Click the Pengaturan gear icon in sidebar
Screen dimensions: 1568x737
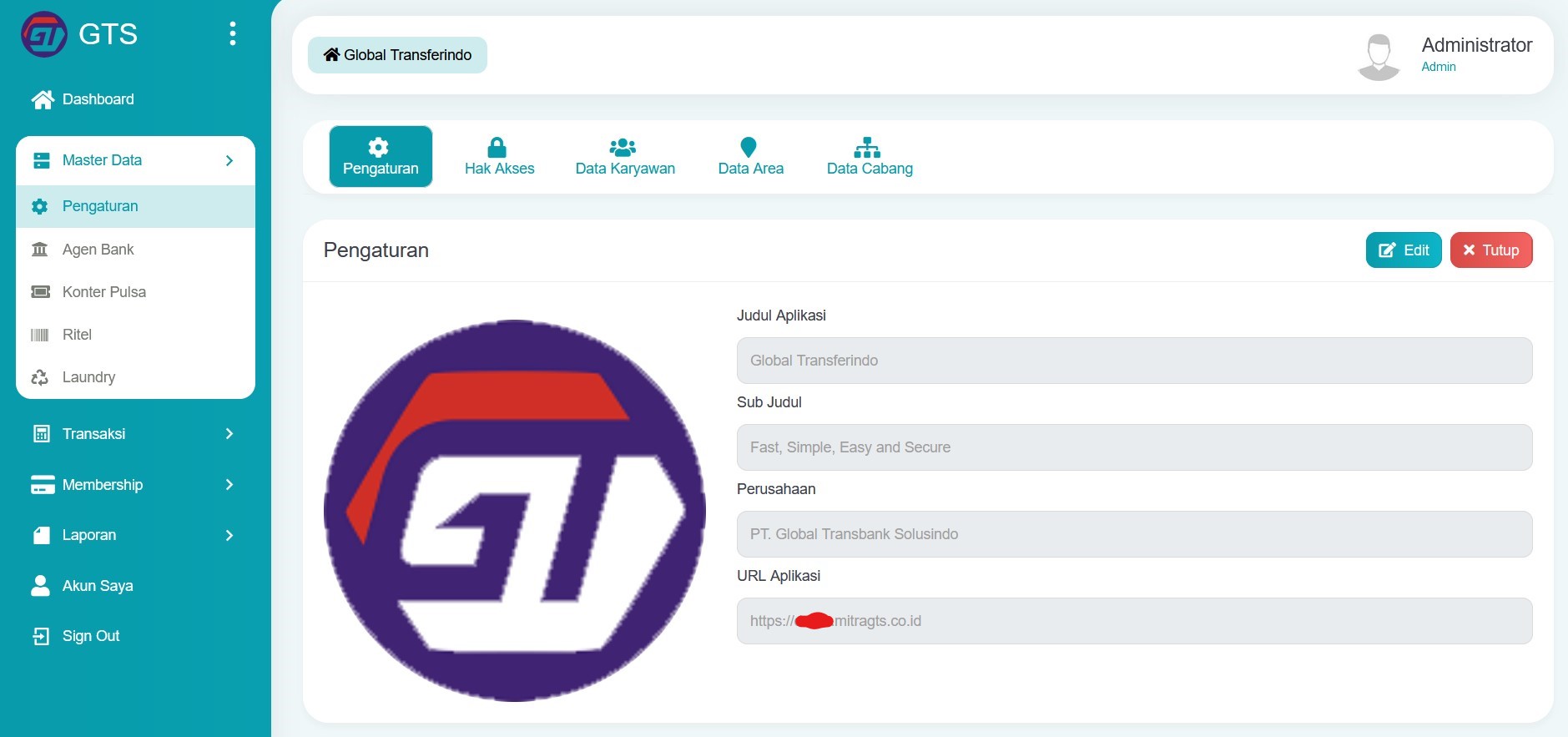pyautogui.click(x=40, y=206)
